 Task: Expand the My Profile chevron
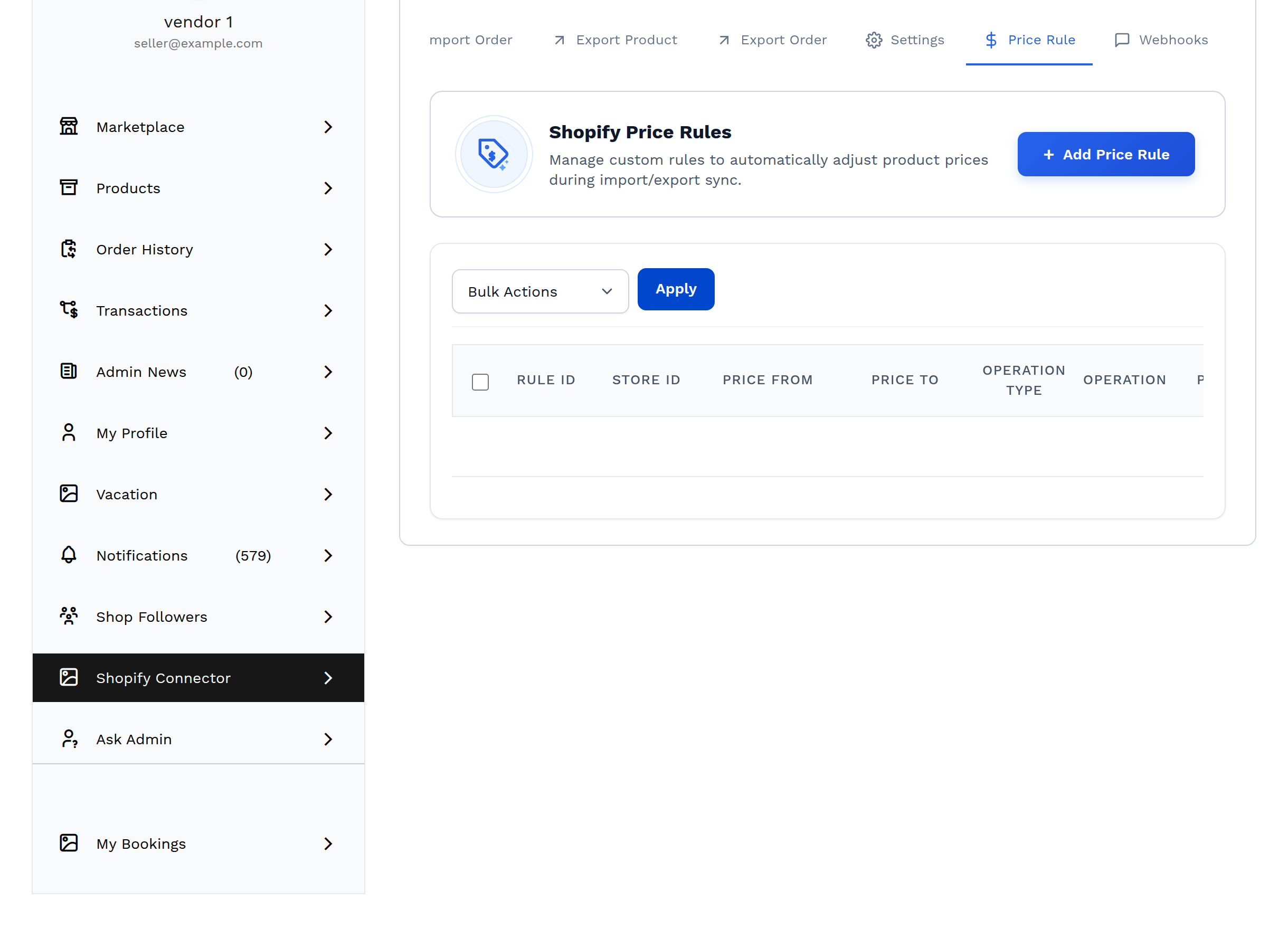pyautogui.click(x=328, y=433)
